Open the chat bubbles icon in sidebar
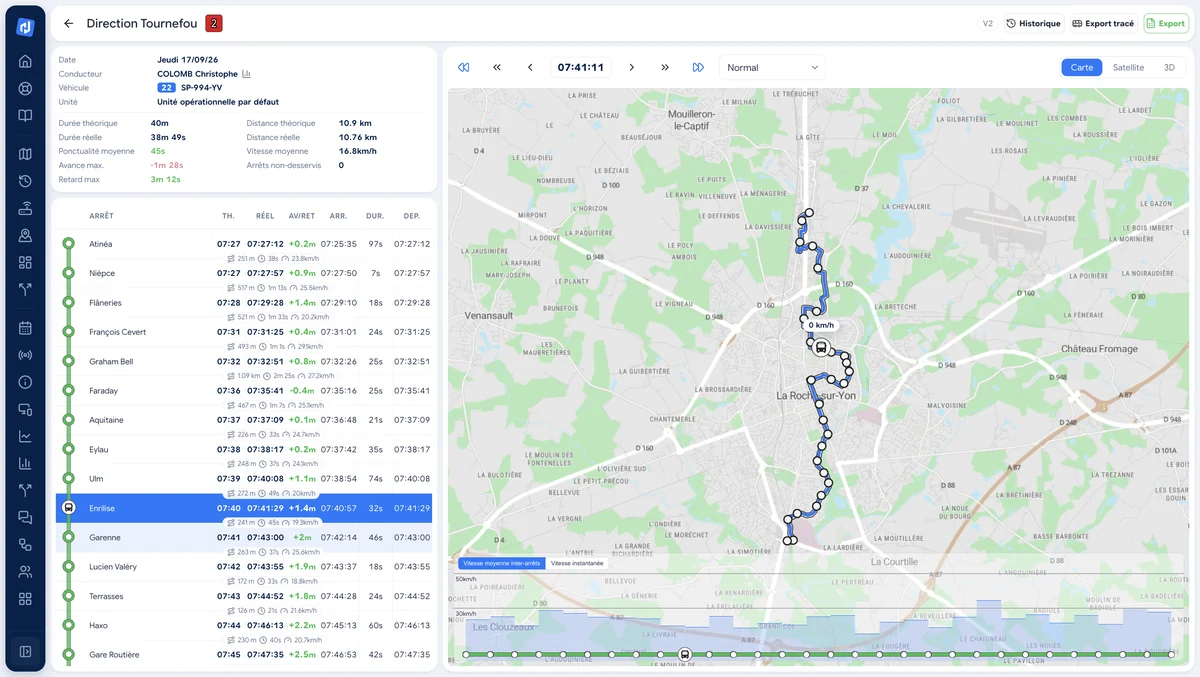Image resolution: width=1200 pixels, height=677 pixels. click(25, 517)
